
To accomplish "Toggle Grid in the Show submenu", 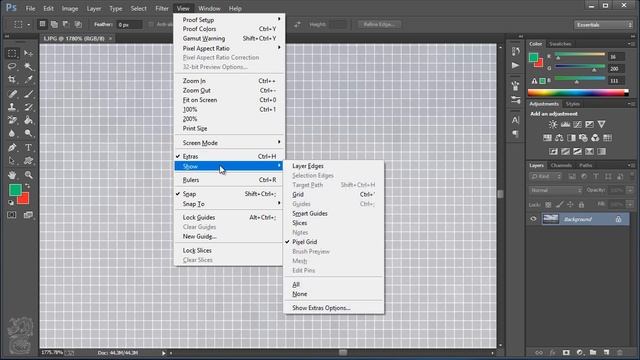I will 333,195.
